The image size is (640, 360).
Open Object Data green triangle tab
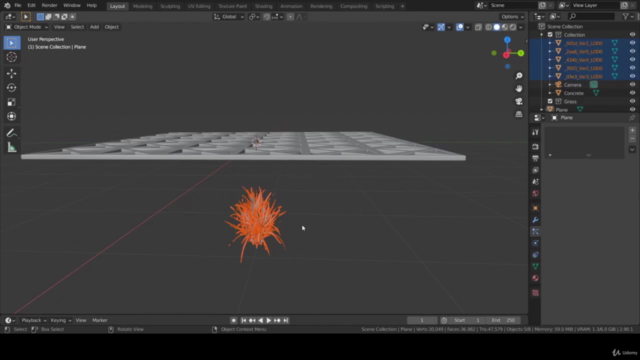(x=536, y=267)
